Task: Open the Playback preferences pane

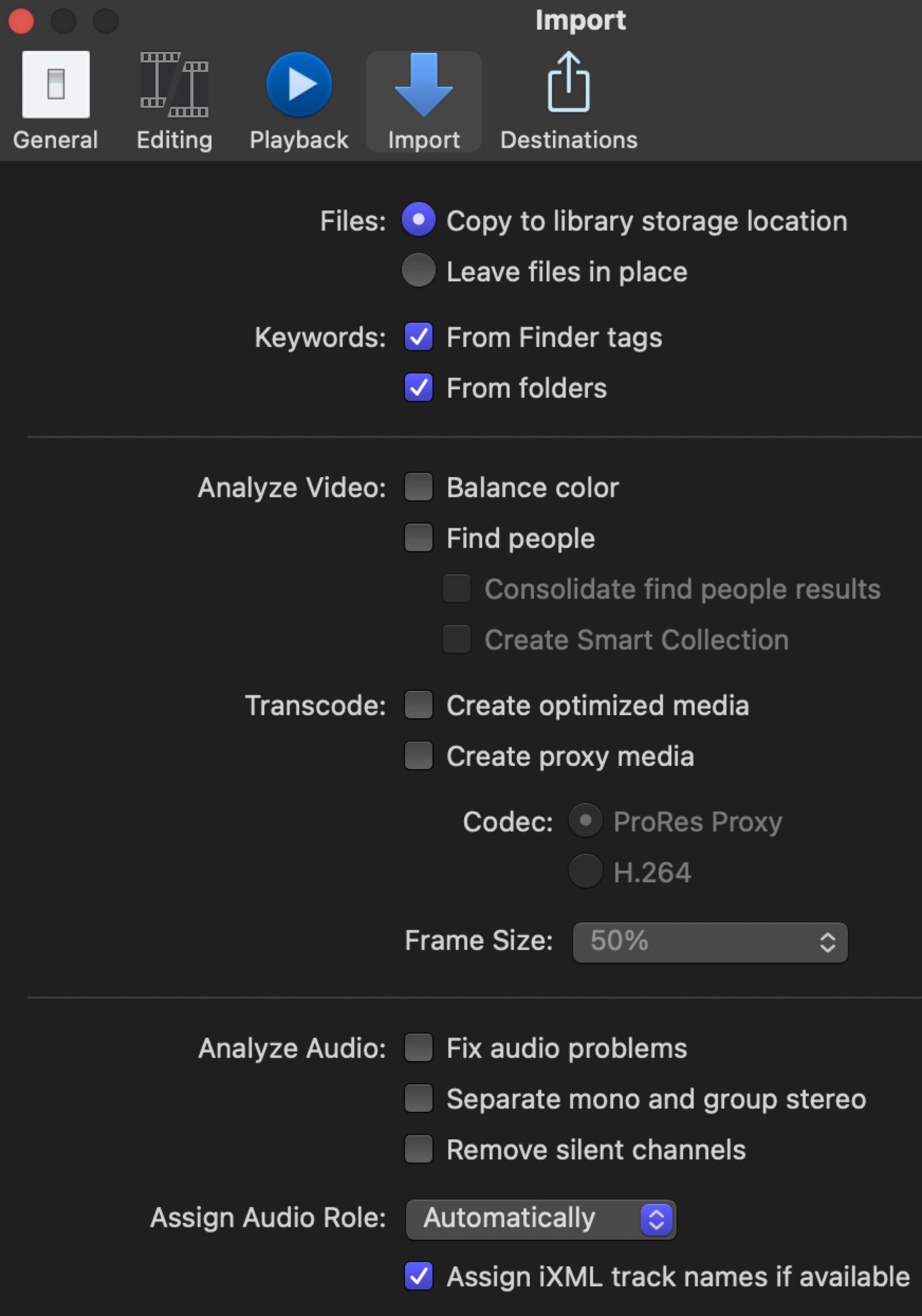Action: (x=298, y=100)
